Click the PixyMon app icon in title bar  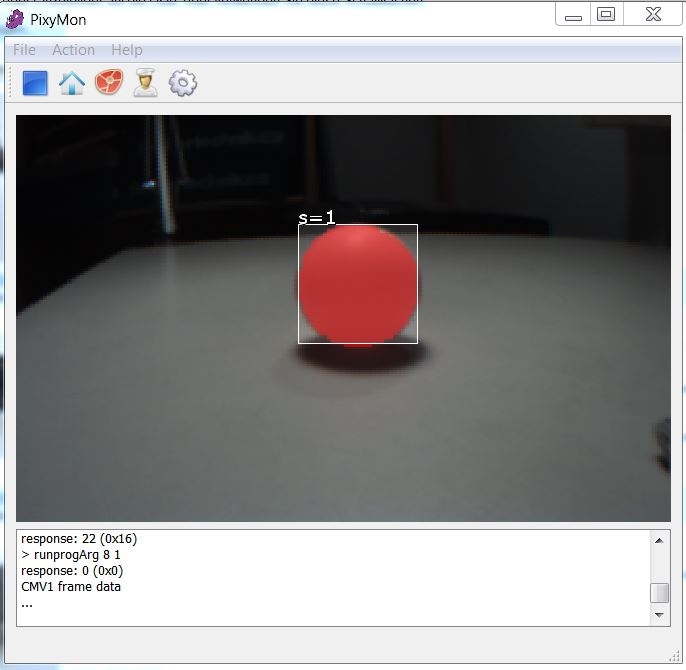click(x=15, y=20)
